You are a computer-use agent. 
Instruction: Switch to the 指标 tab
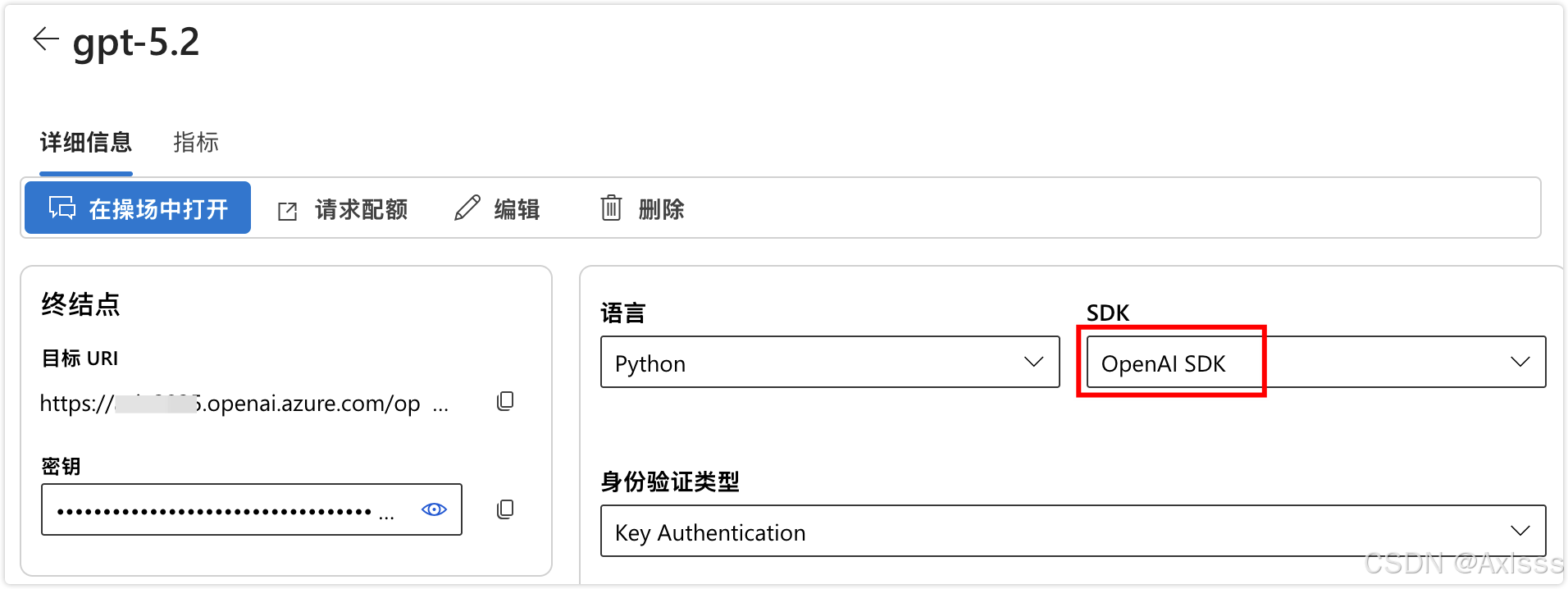[x=196, y=143]
